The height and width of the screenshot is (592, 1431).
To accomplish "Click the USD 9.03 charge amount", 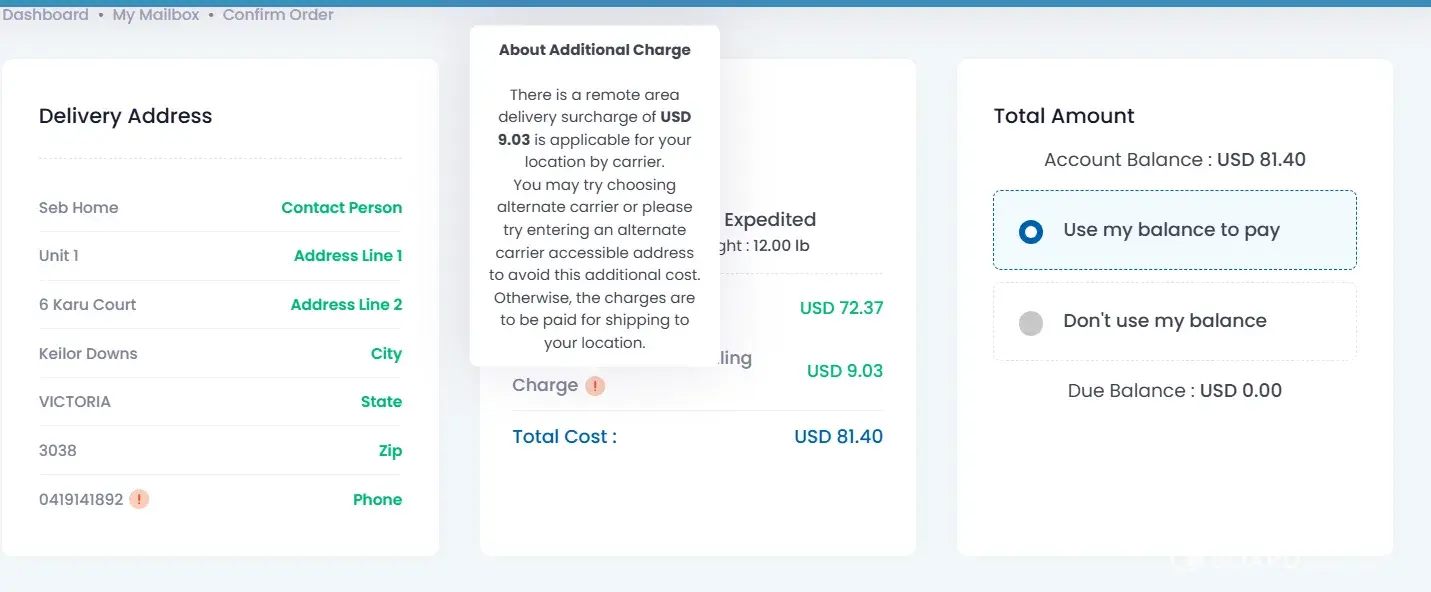I will [x=844, y=371].
